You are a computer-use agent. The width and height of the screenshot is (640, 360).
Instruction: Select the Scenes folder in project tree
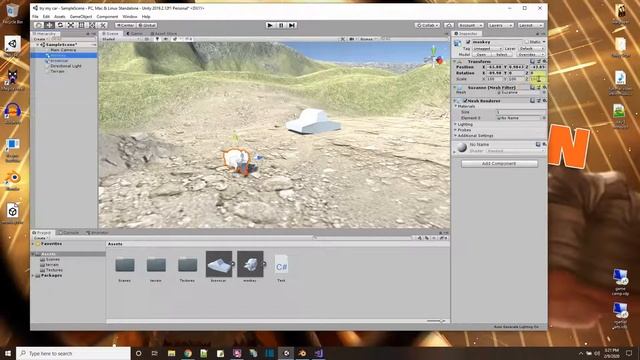pyautogui.click(x=50, y=260)
